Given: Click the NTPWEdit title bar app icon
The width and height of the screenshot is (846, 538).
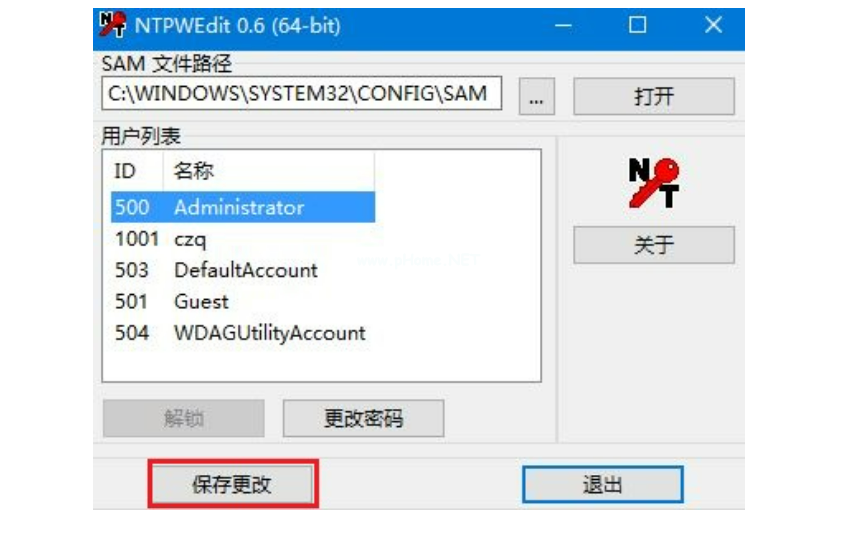Looking at the screenshot, I should (113, 25).
